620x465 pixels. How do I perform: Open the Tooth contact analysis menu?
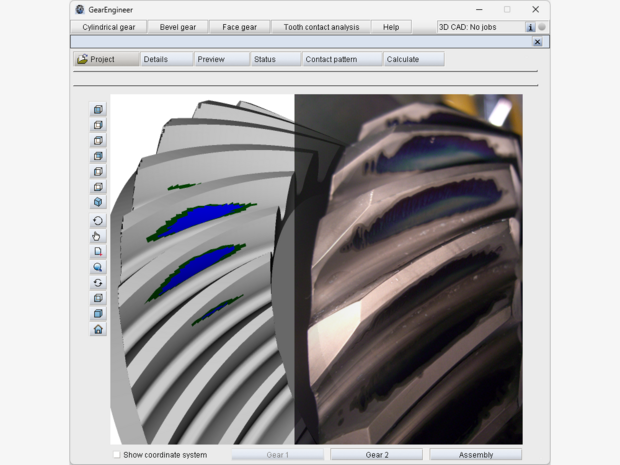[x=321, y=27]
